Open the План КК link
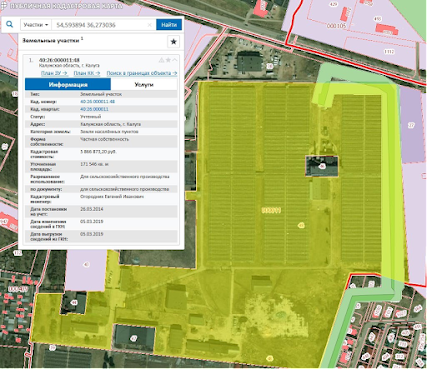The width and height of the screenshot is (427, 369). coord(87,73)
